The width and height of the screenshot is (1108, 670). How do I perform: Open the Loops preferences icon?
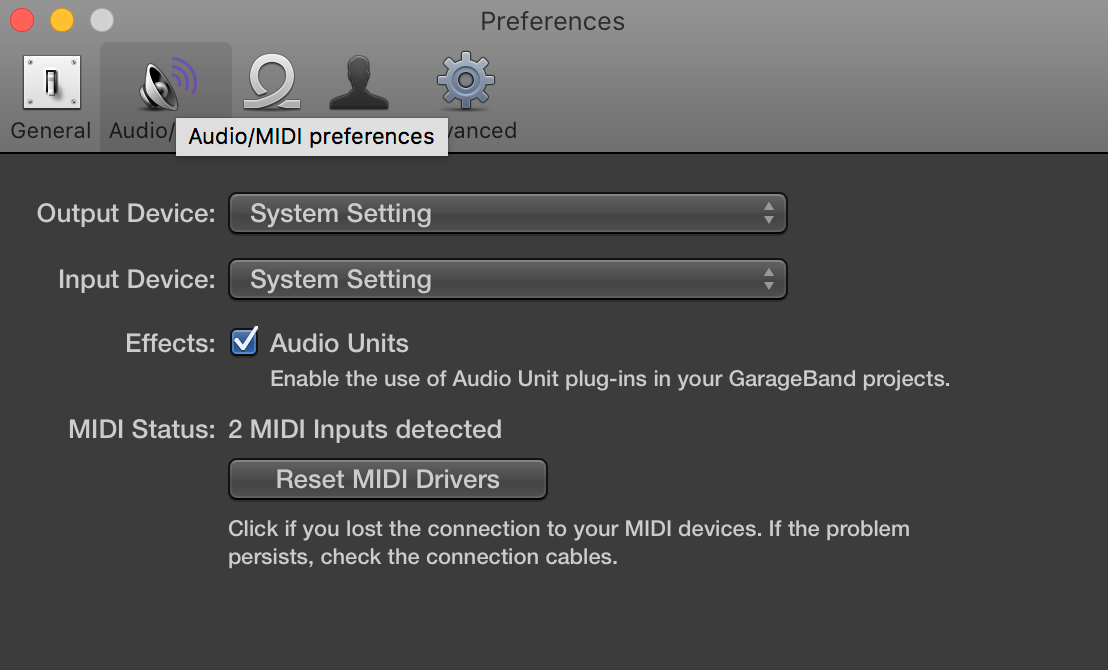point(273,84)
